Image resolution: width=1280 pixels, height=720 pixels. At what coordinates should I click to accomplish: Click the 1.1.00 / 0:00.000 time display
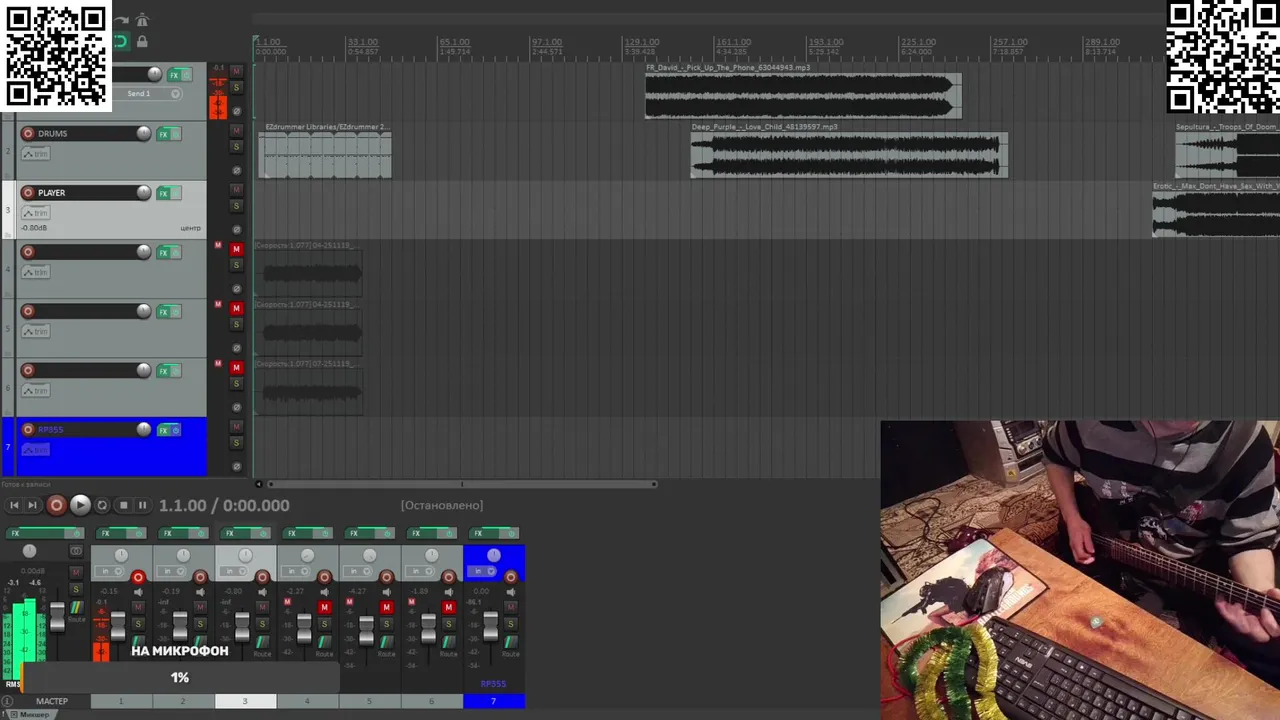coord(224,506)
